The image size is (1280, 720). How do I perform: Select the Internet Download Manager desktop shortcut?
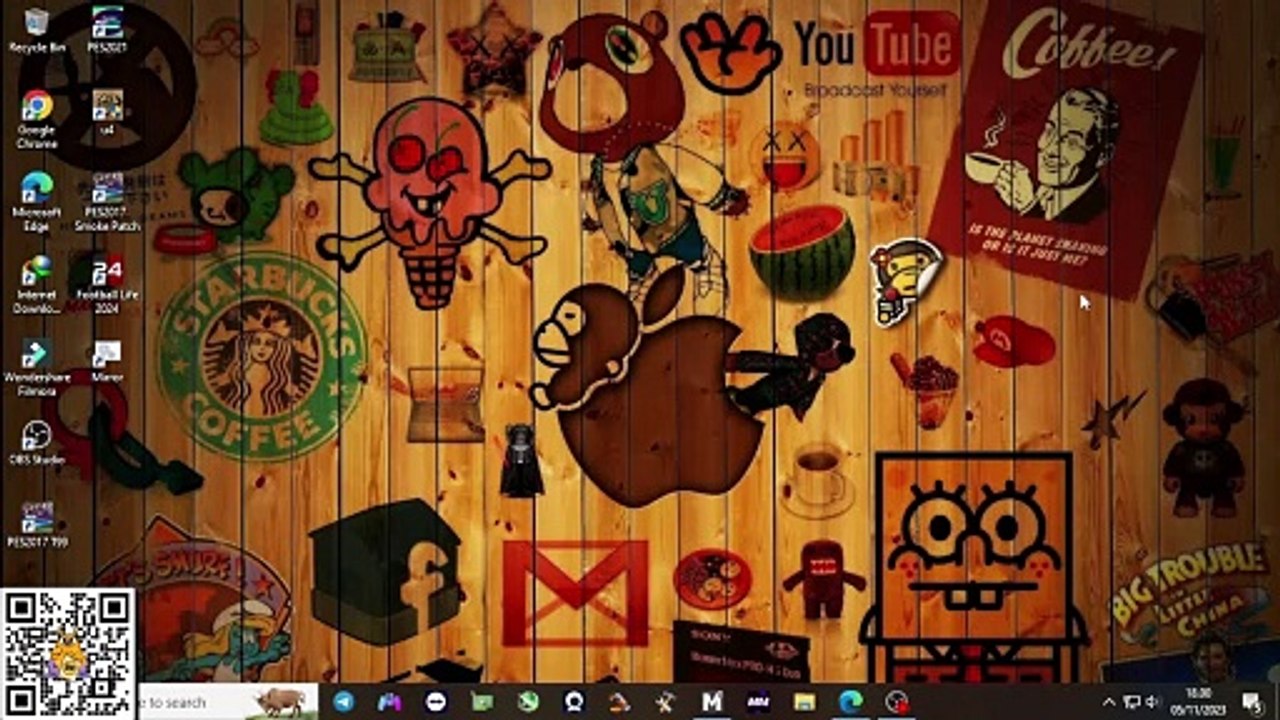(x=37, y=285)
